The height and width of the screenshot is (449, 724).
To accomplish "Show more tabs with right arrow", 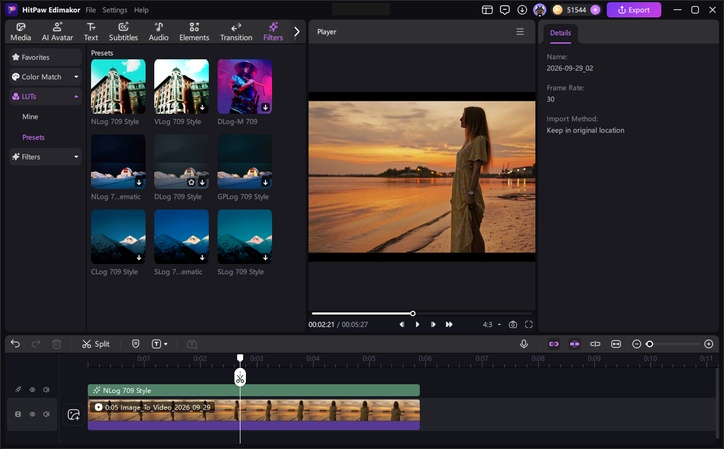I will (297, 31).
